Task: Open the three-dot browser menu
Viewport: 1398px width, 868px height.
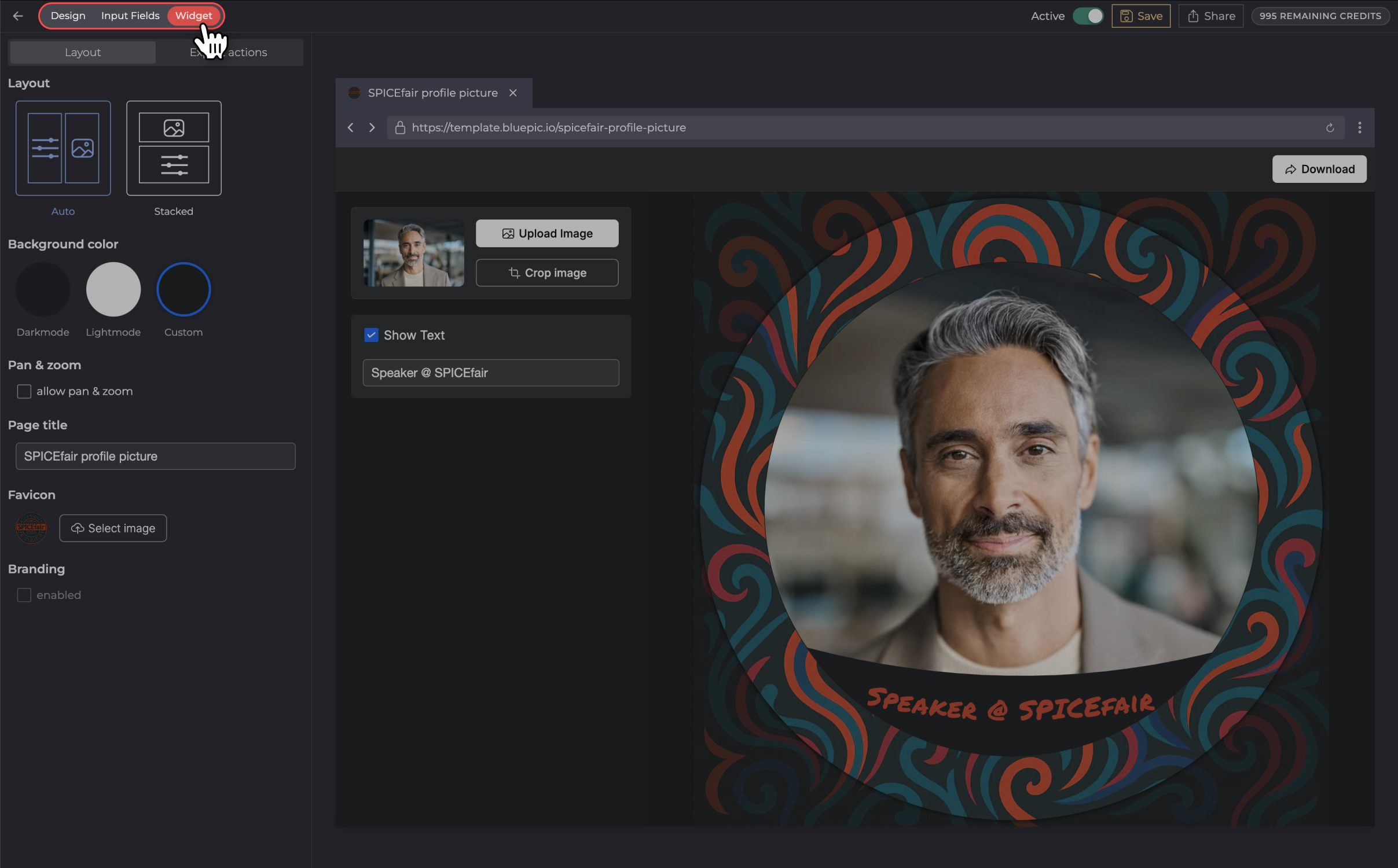Action: (1359, 128)
